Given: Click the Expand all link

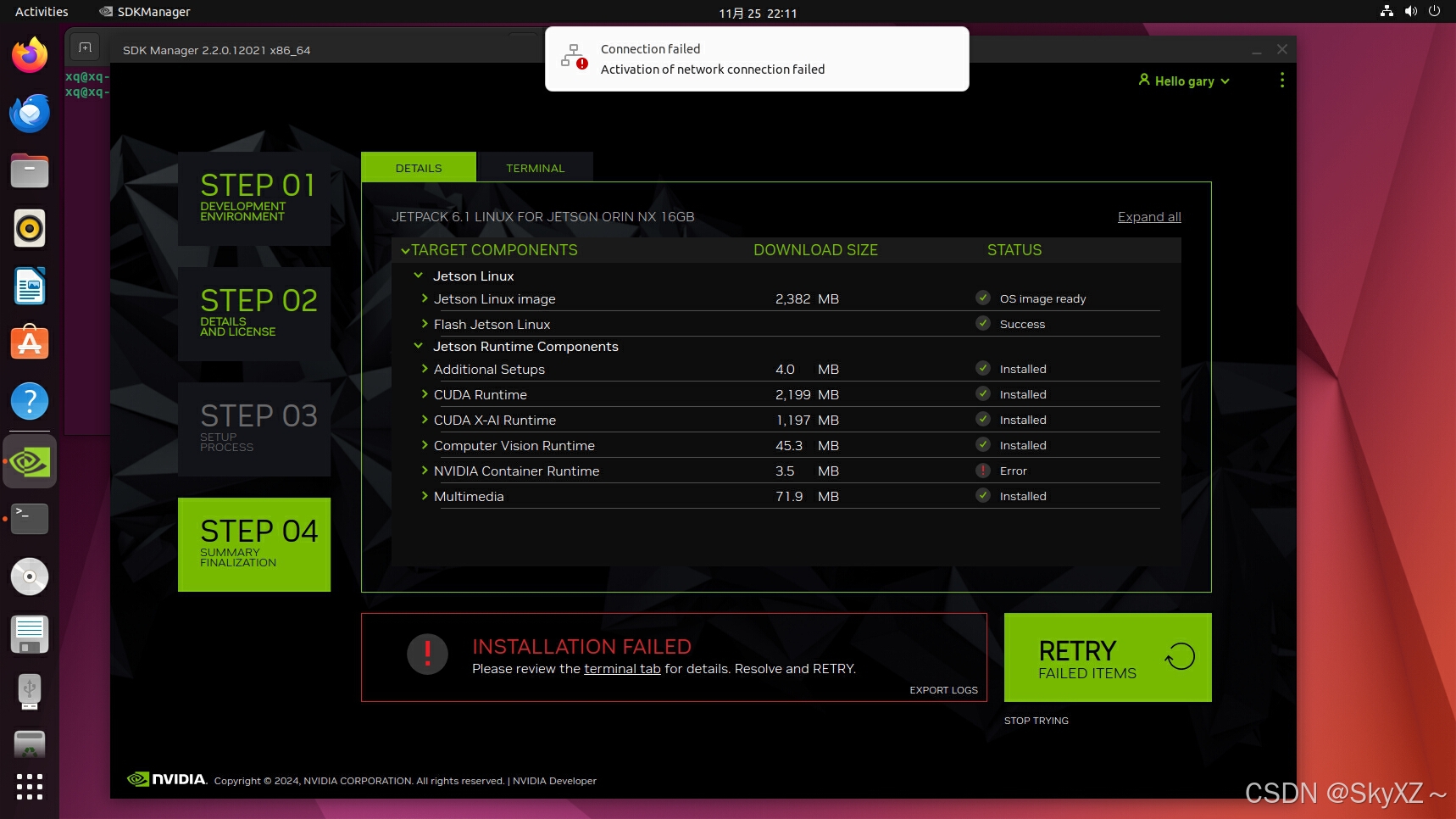Looking at the screenshot, I should coord(1149,217).
